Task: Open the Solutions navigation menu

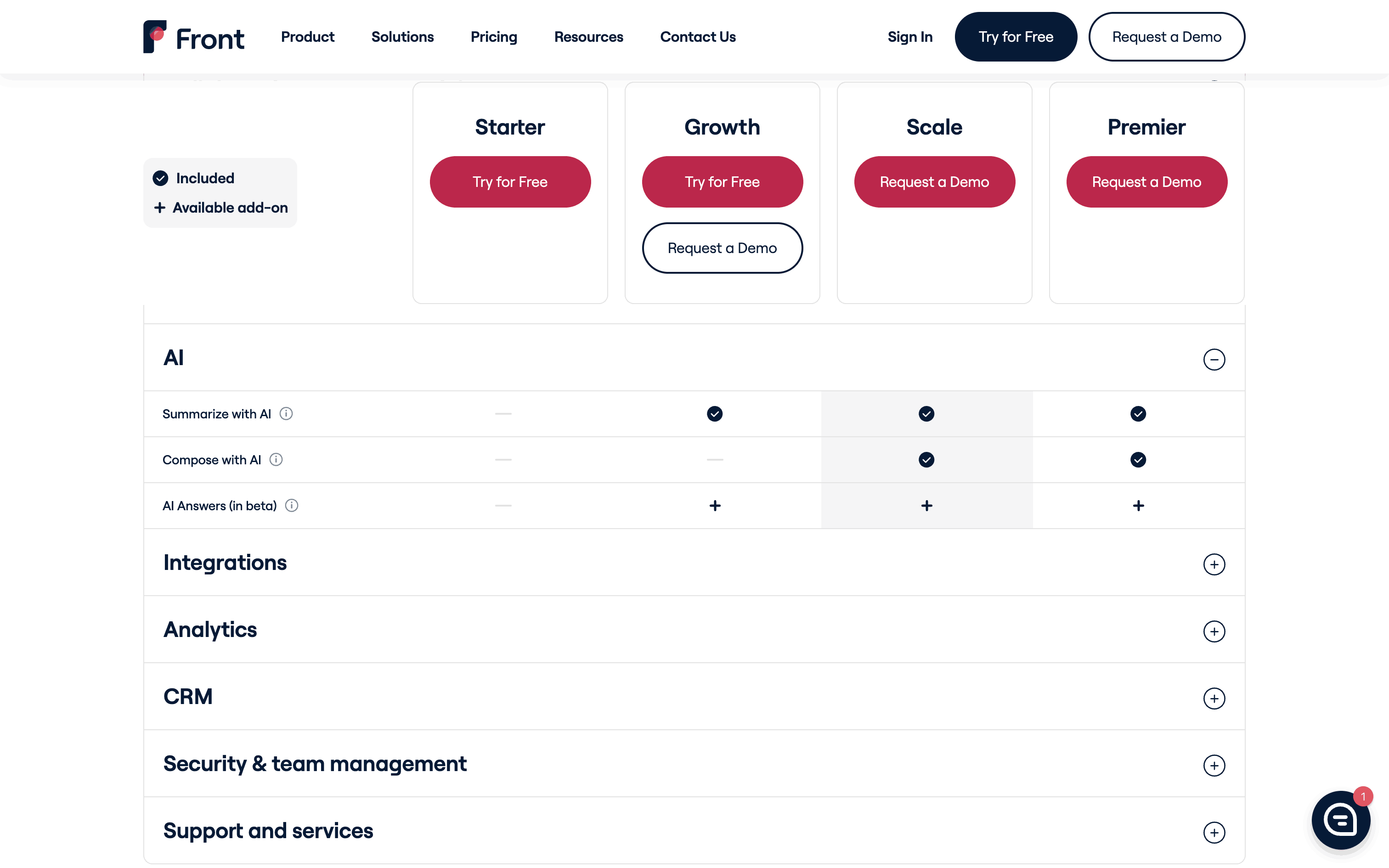Action: pyautogui.click(x=402, y=36)
